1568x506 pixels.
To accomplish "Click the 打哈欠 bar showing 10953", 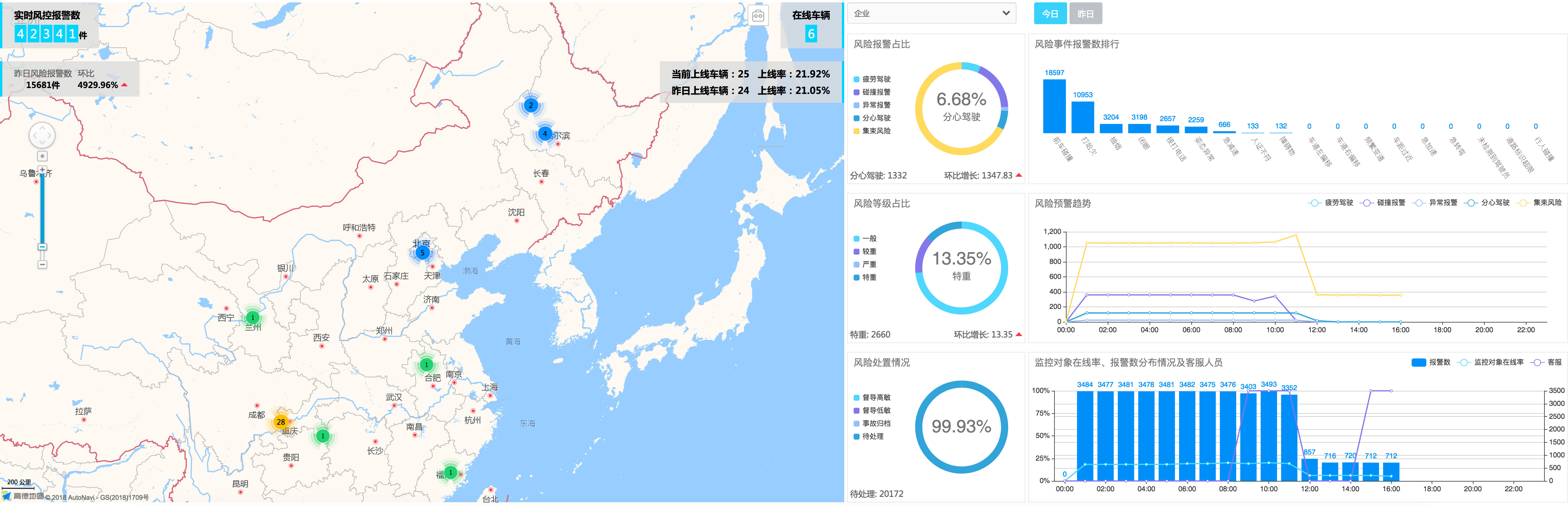I will pos(1083,117).
